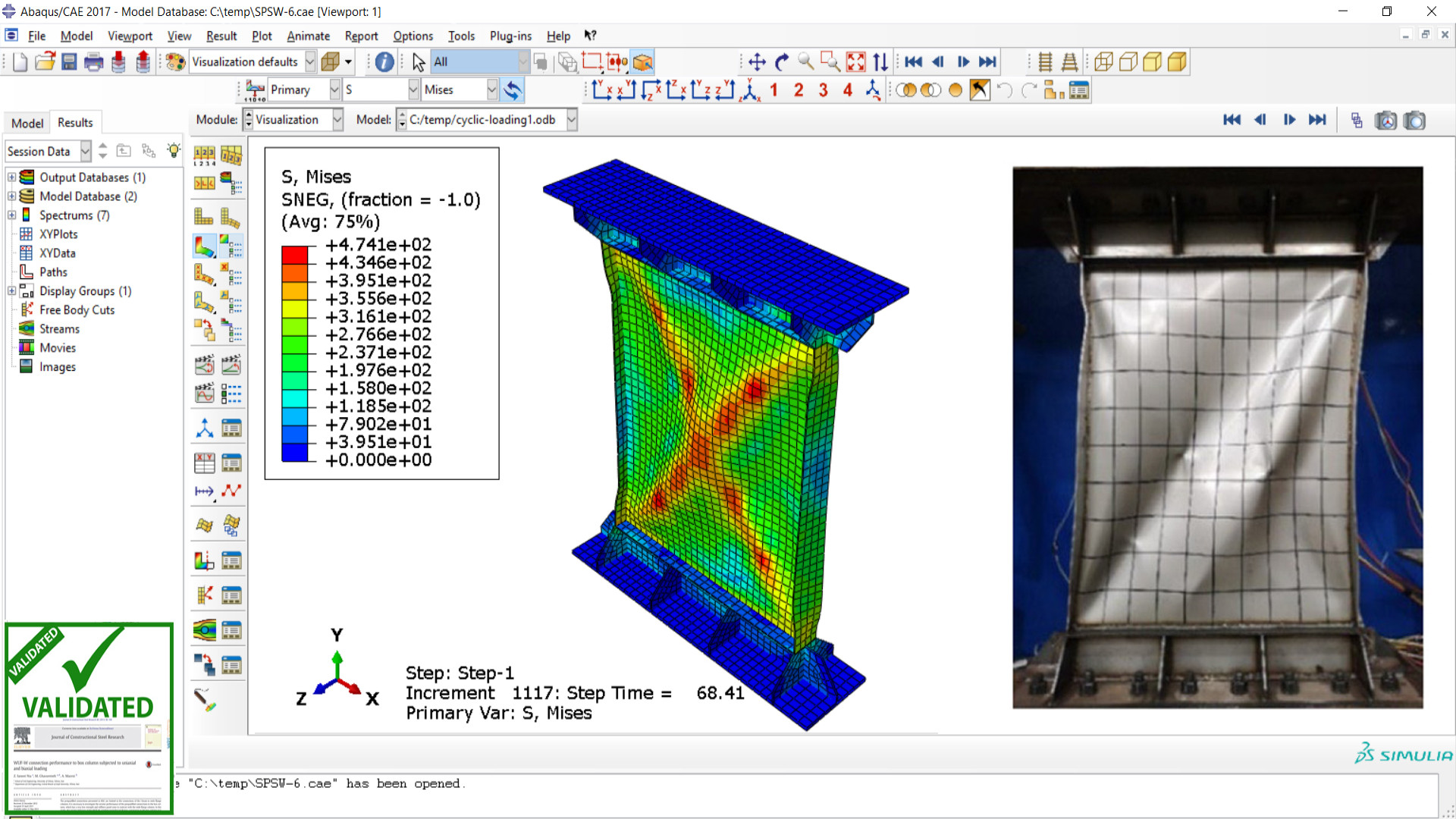Toggle the select-from-viewport cube icon

click(642, 62)
